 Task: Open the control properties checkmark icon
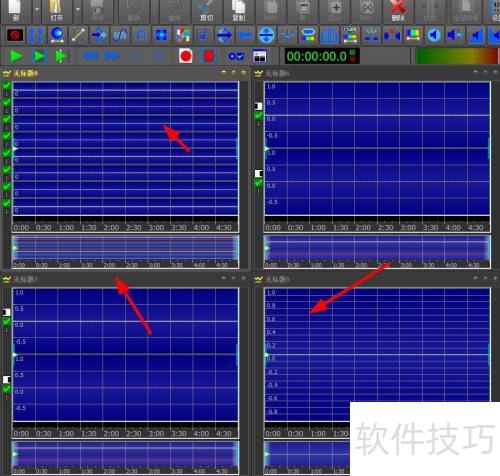coord(236,56)
